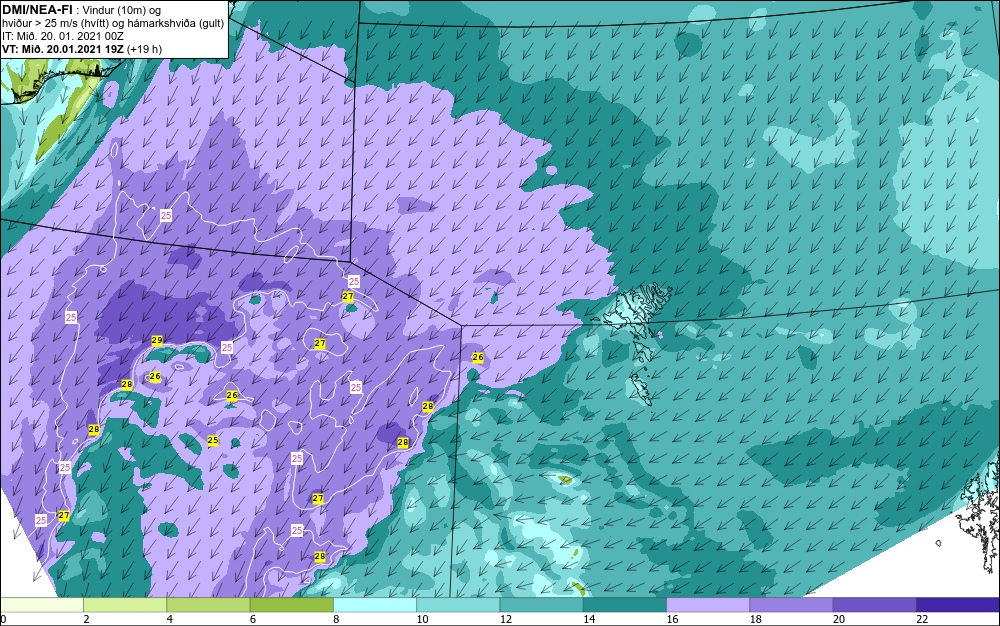Click the legend scale value 6

click(x=253, y=619)
